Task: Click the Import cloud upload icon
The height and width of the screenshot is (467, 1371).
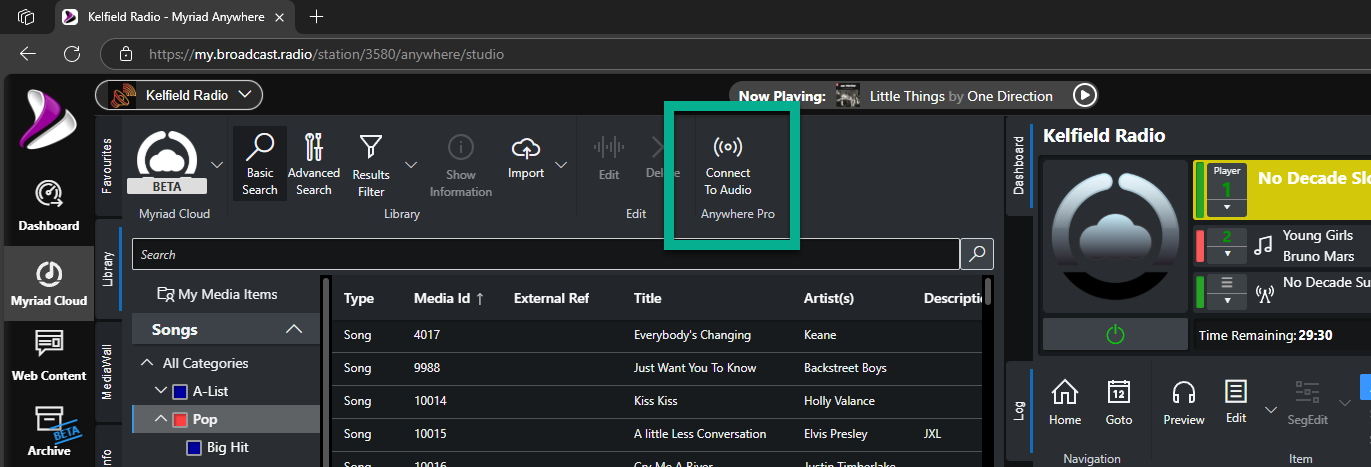Action: click(x=526, y=148)
